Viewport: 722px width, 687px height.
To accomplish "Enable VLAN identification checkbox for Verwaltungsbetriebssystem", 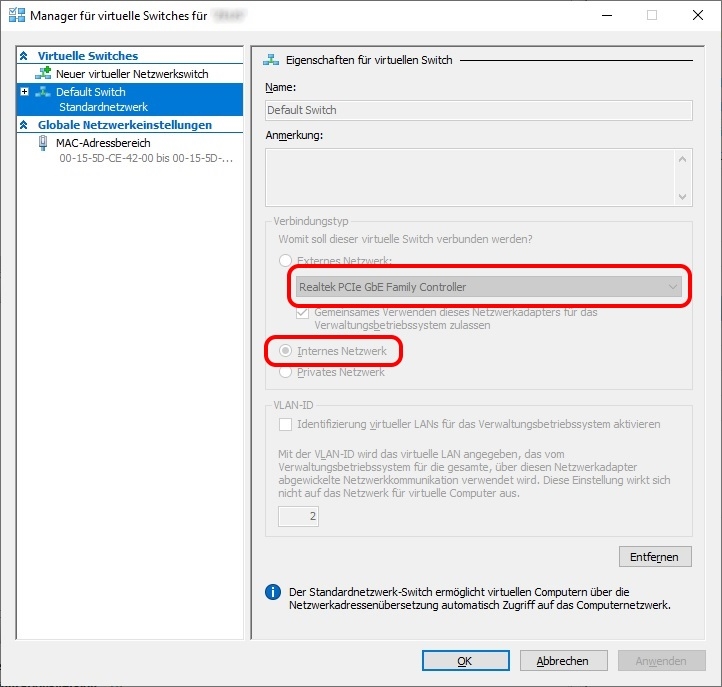I will (285, 424).
